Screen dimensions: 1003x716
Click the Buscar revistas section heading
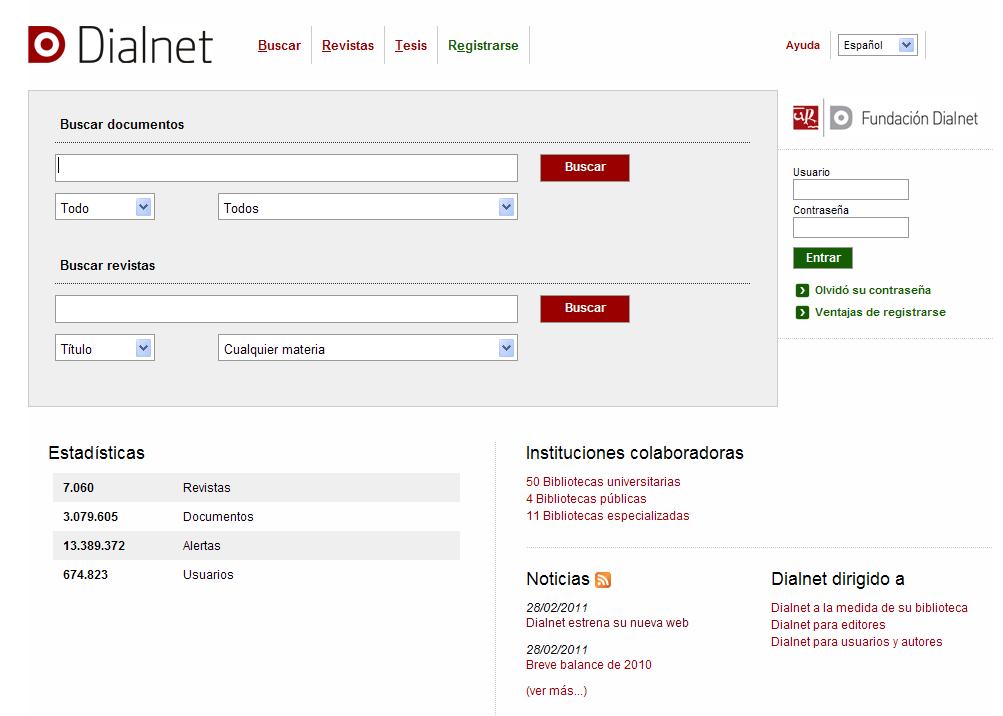[107, 266]
